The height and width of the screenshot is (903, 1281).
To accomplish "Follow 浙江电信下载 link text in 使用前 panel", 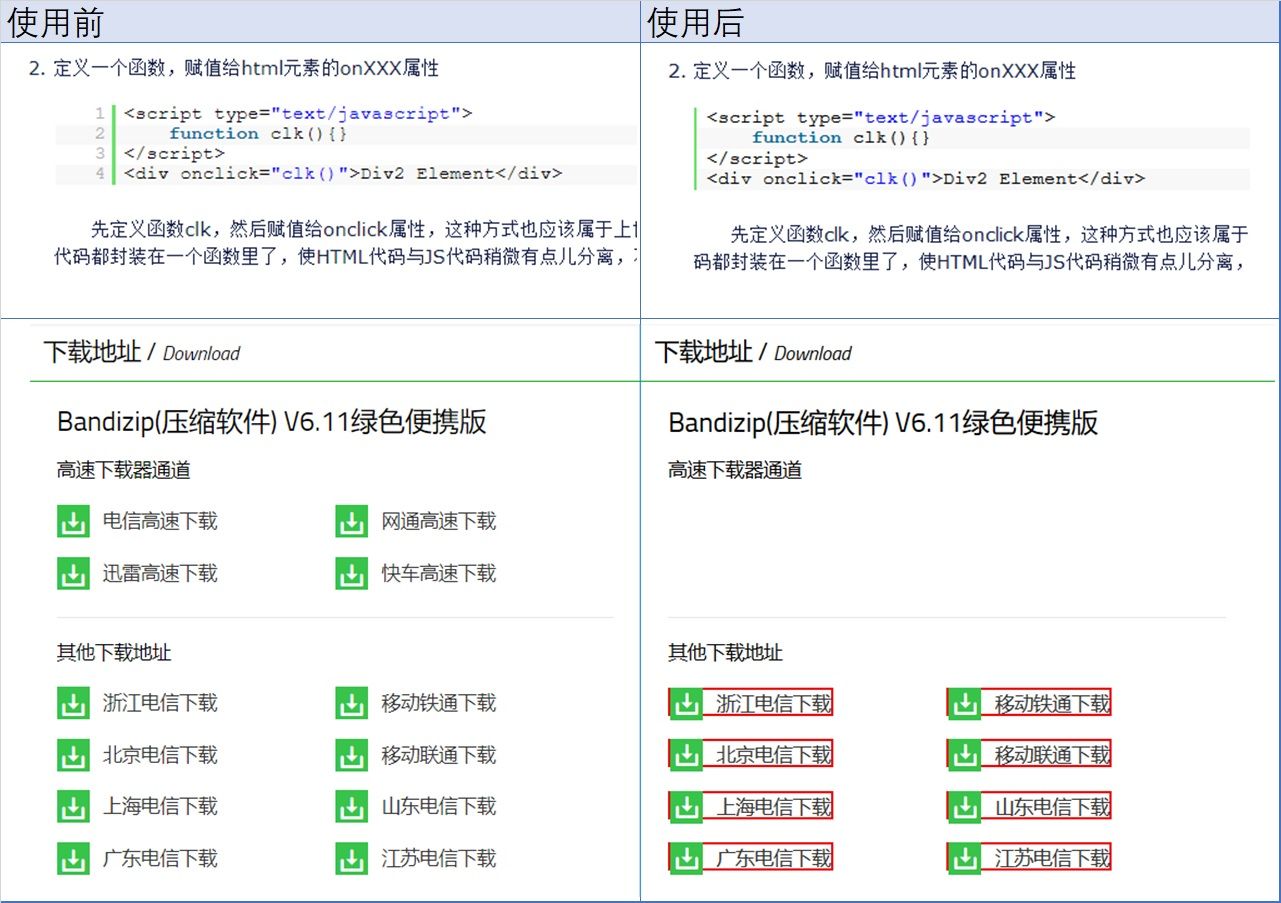I will coord(160,703).
